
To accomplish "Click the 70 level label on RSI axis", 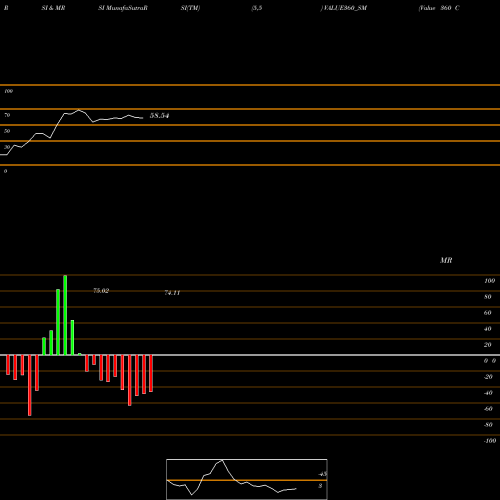I will (7, 115).
